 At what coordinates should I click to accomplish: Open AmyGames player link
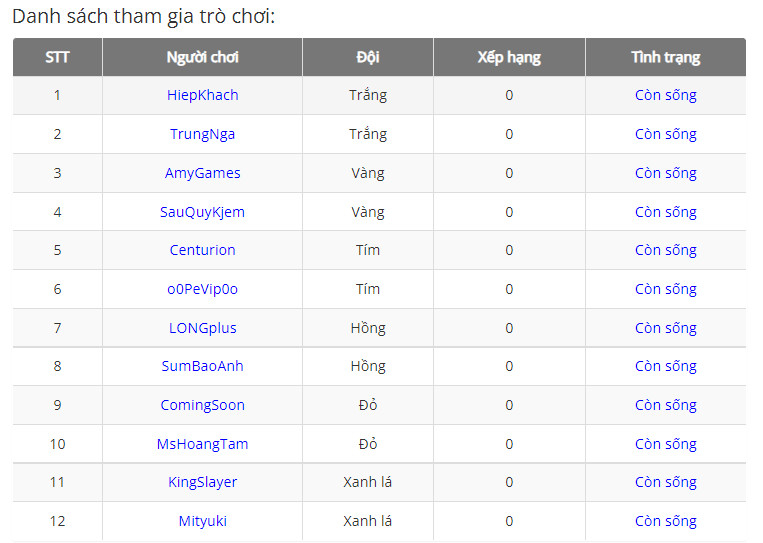[202, 173]
